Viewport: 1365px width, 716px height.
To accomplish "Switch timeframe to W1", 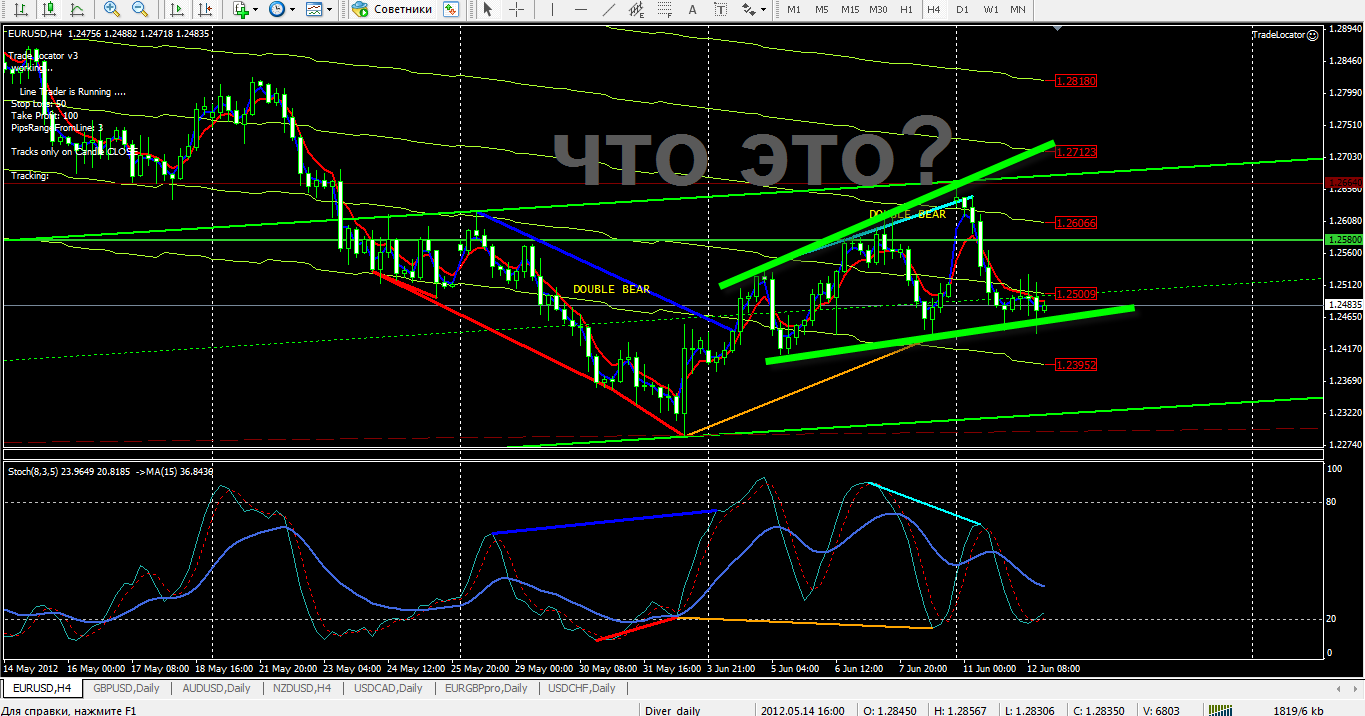I will 990,9.
